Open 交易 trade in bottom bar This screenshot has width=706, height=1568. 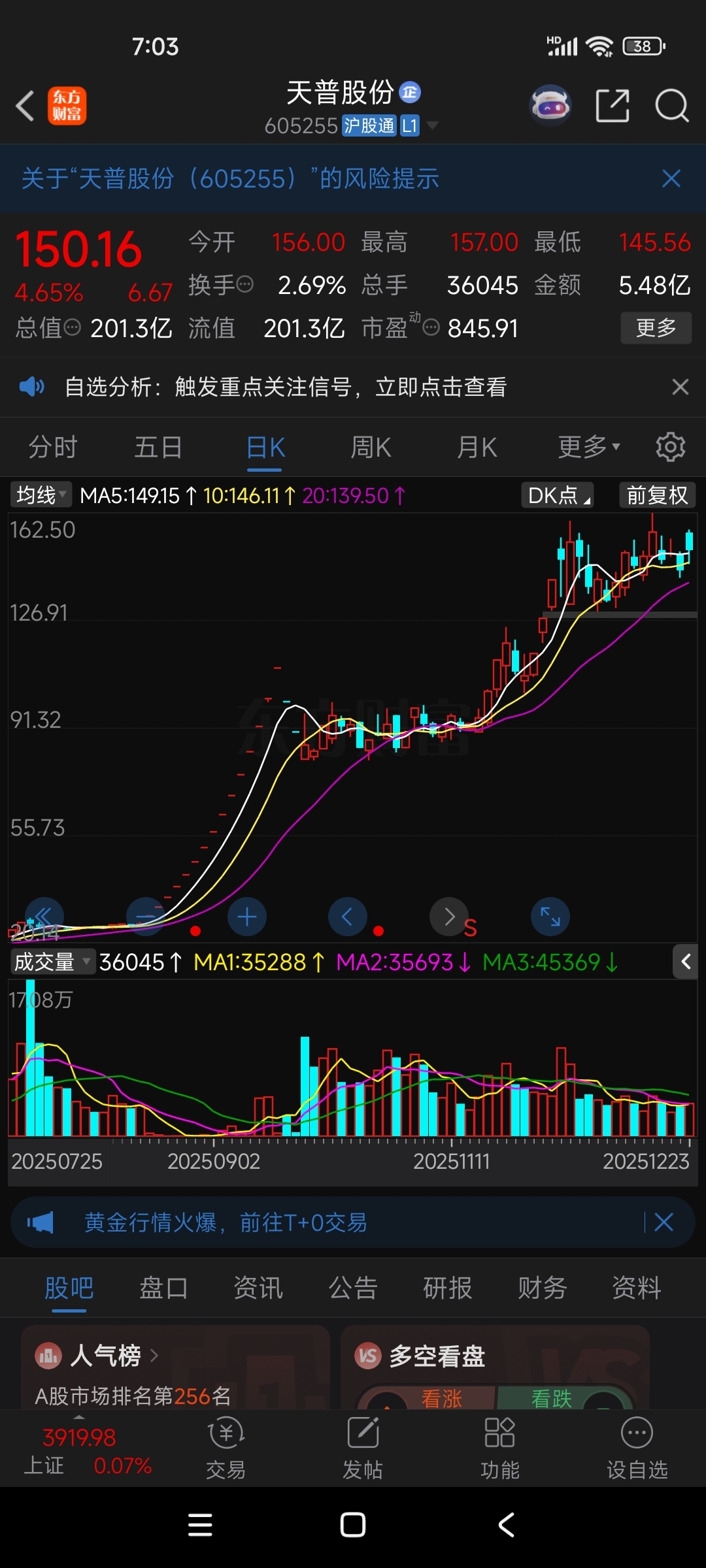tap(226, 1447)
